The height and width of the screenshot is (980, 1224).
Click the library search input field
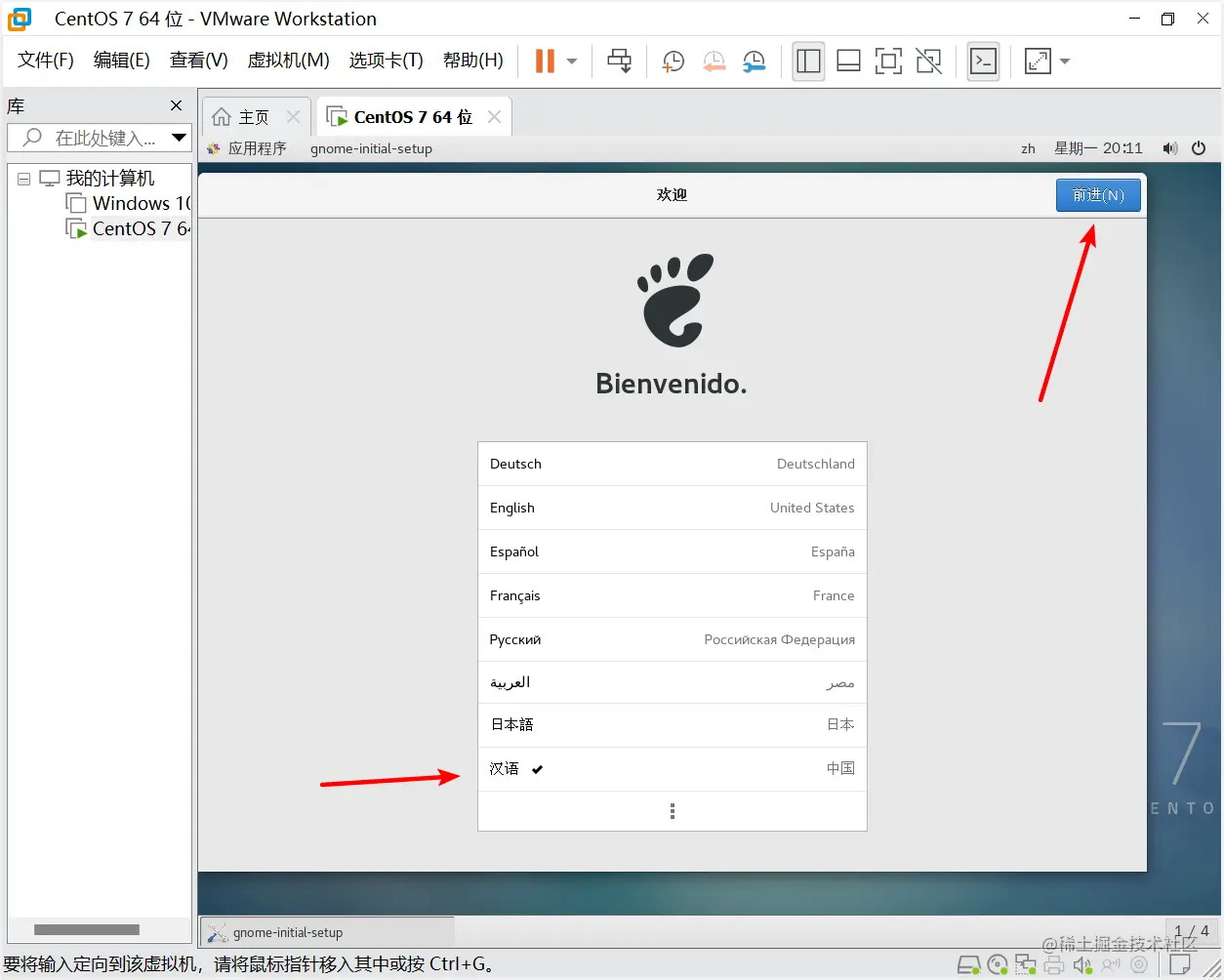tap(98, 138)
